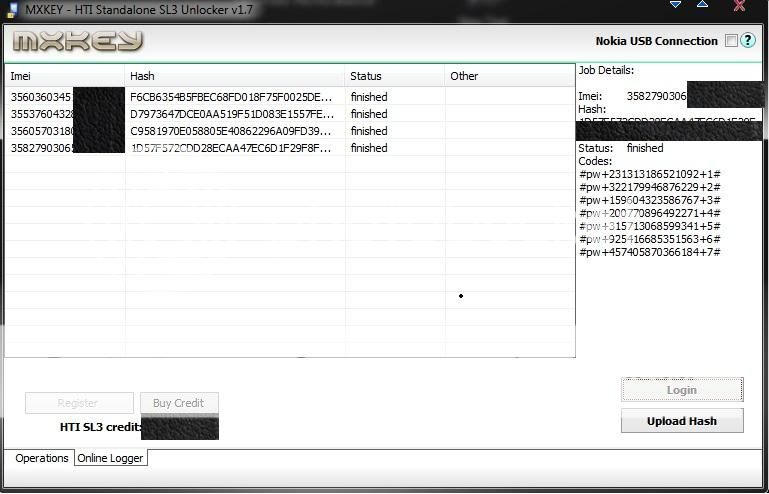769x494 pixels.
Task: Click the Buy Credit button
Action: [x=179, y=403]
